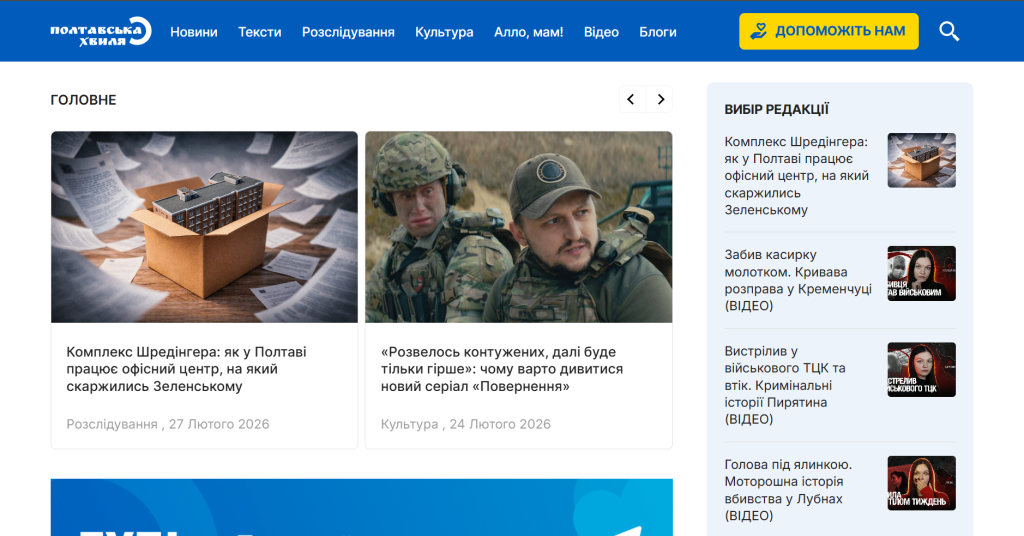
Task: Go to previous slide in Головне carousel
Action: pyautogui.click(x=631, y=99)
